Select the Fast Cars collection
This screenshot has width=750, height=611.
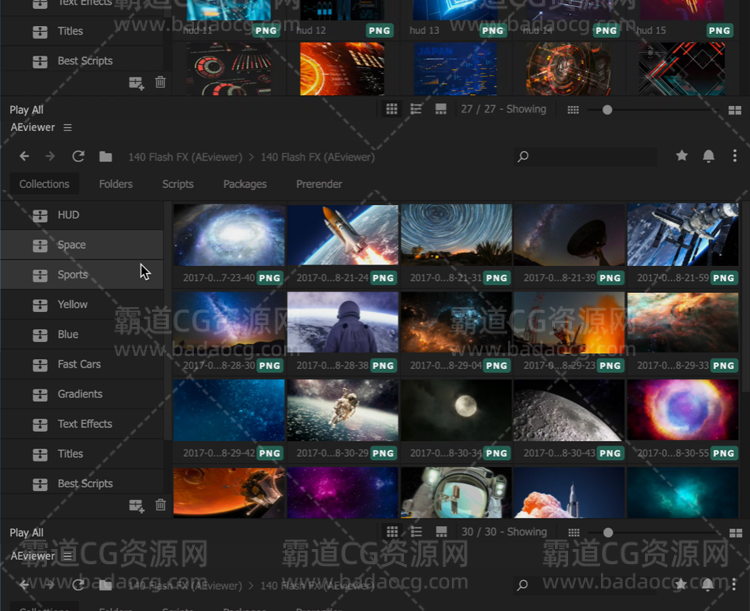coord(82,364)
